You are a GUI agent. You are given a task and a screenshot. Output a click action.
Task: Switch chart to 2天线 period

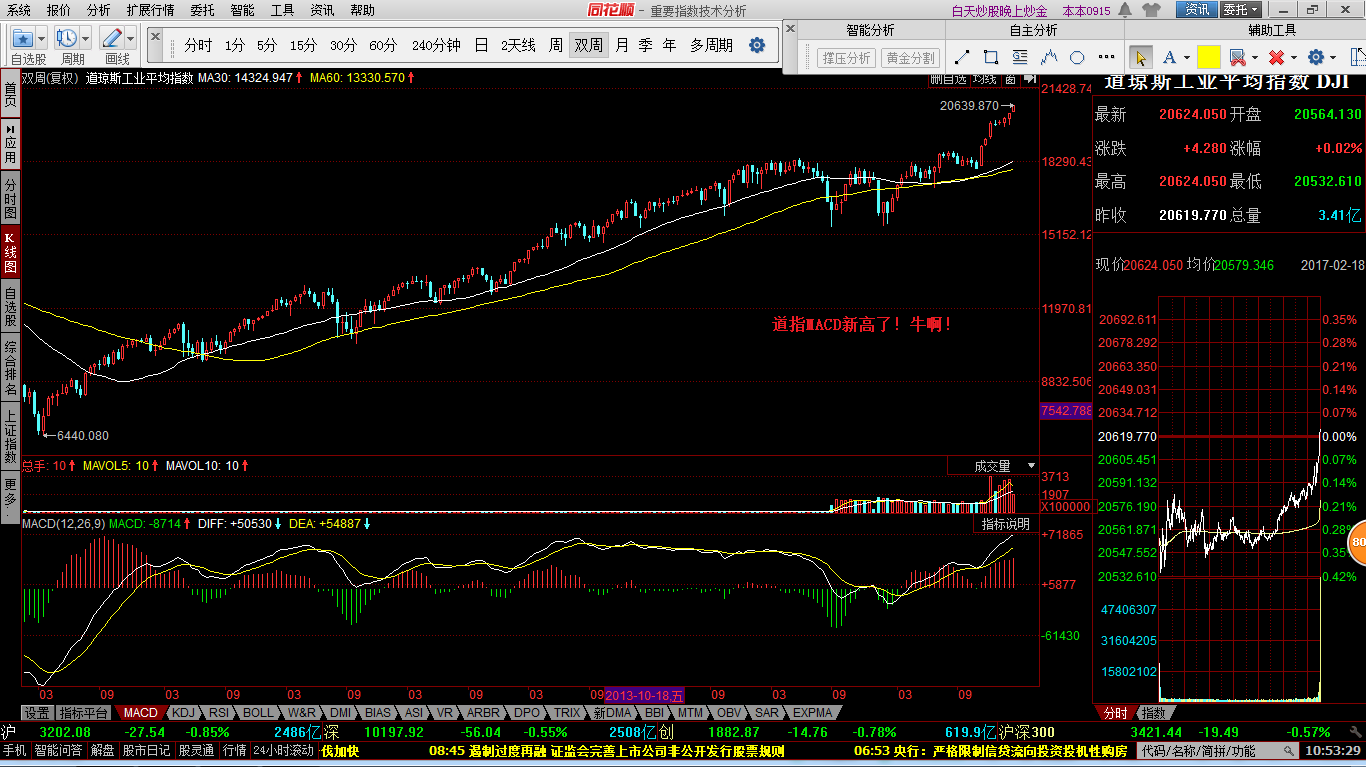tap(518, 45)
